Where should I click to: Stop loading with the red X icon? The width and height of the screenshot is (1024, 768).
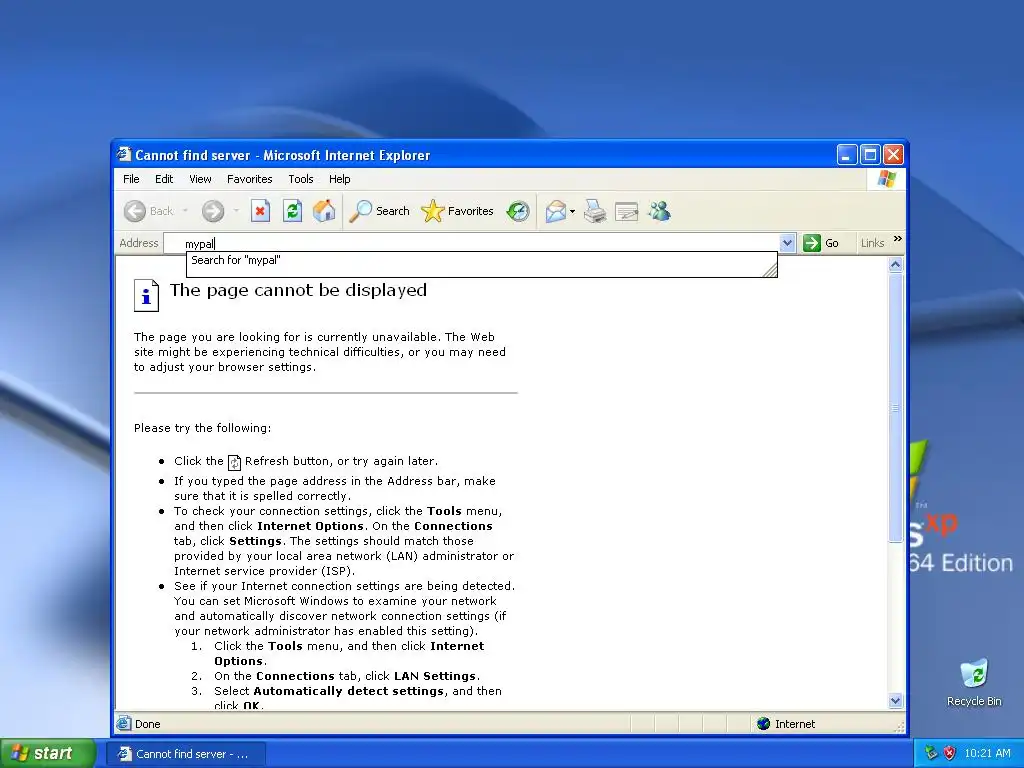coord(260,211)
